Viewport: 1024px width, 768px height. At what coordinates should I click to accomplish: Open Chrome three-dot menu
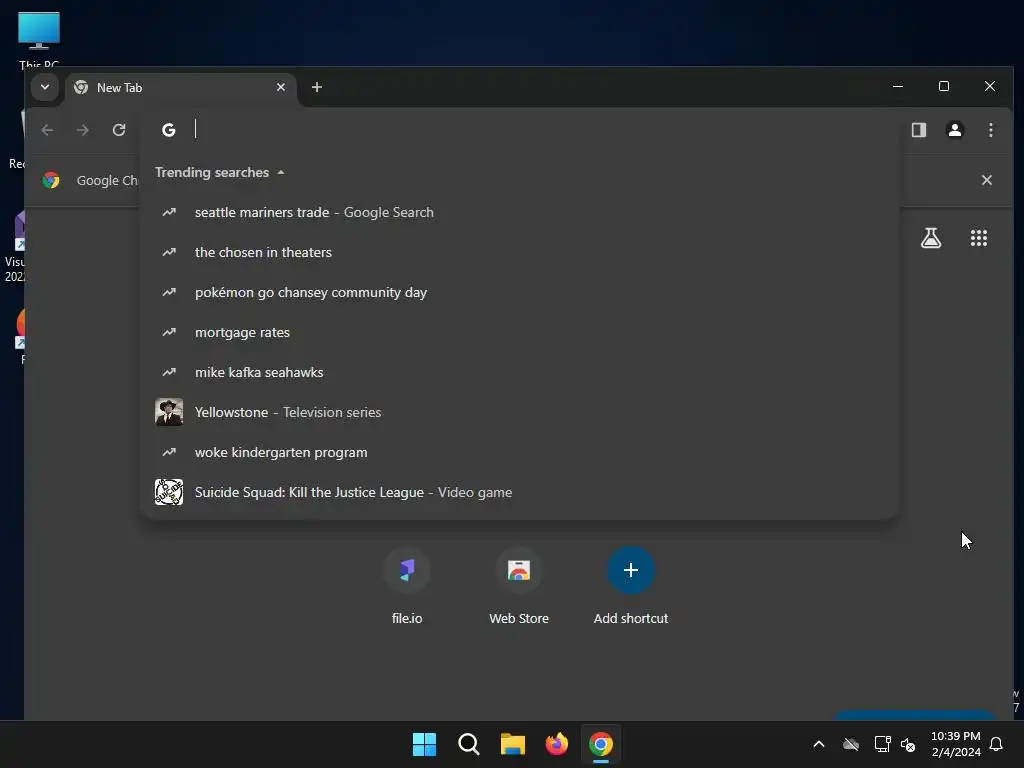click(991, 130)
